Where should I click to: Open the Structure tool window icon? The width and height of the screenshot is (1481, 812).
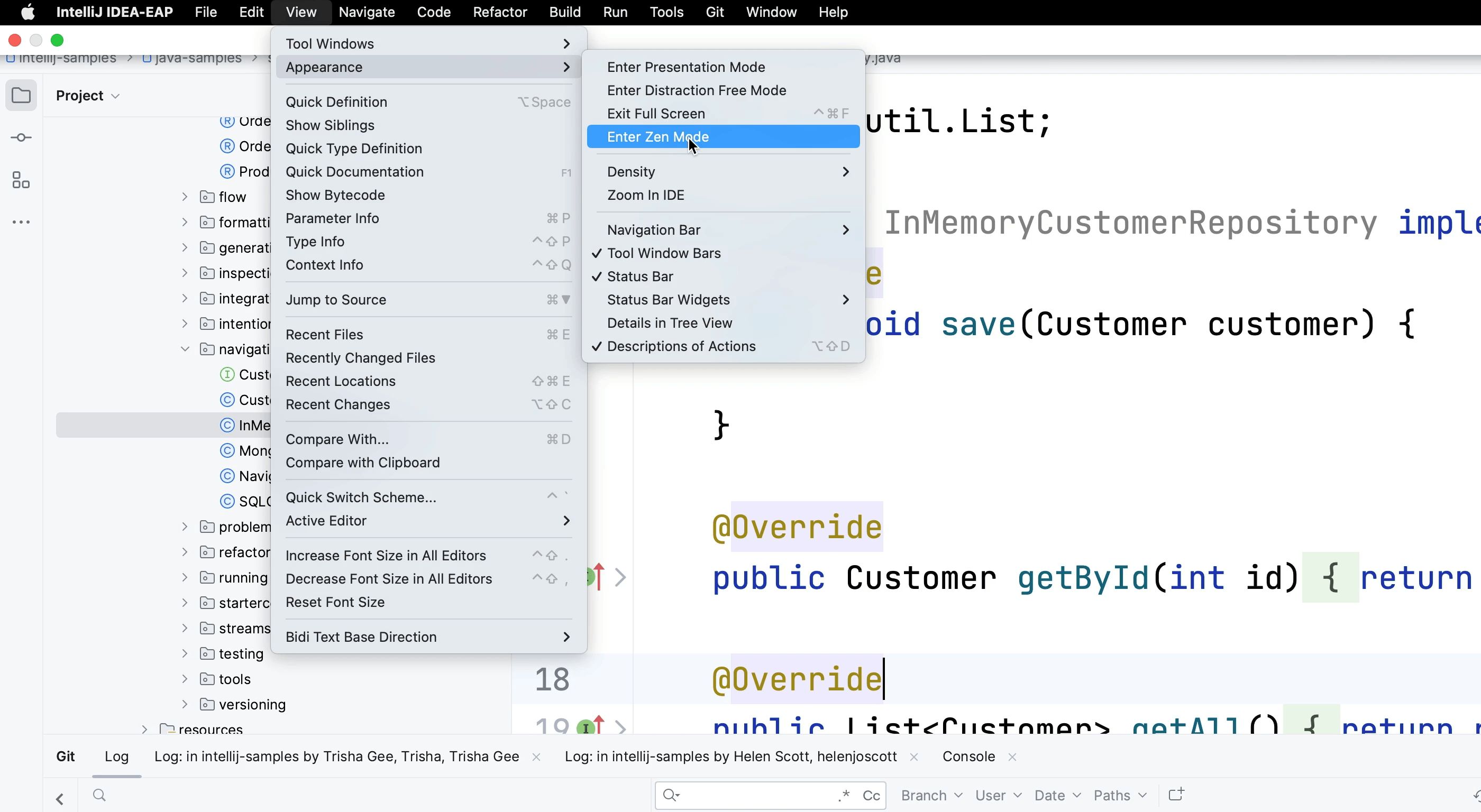pos(21,180)
